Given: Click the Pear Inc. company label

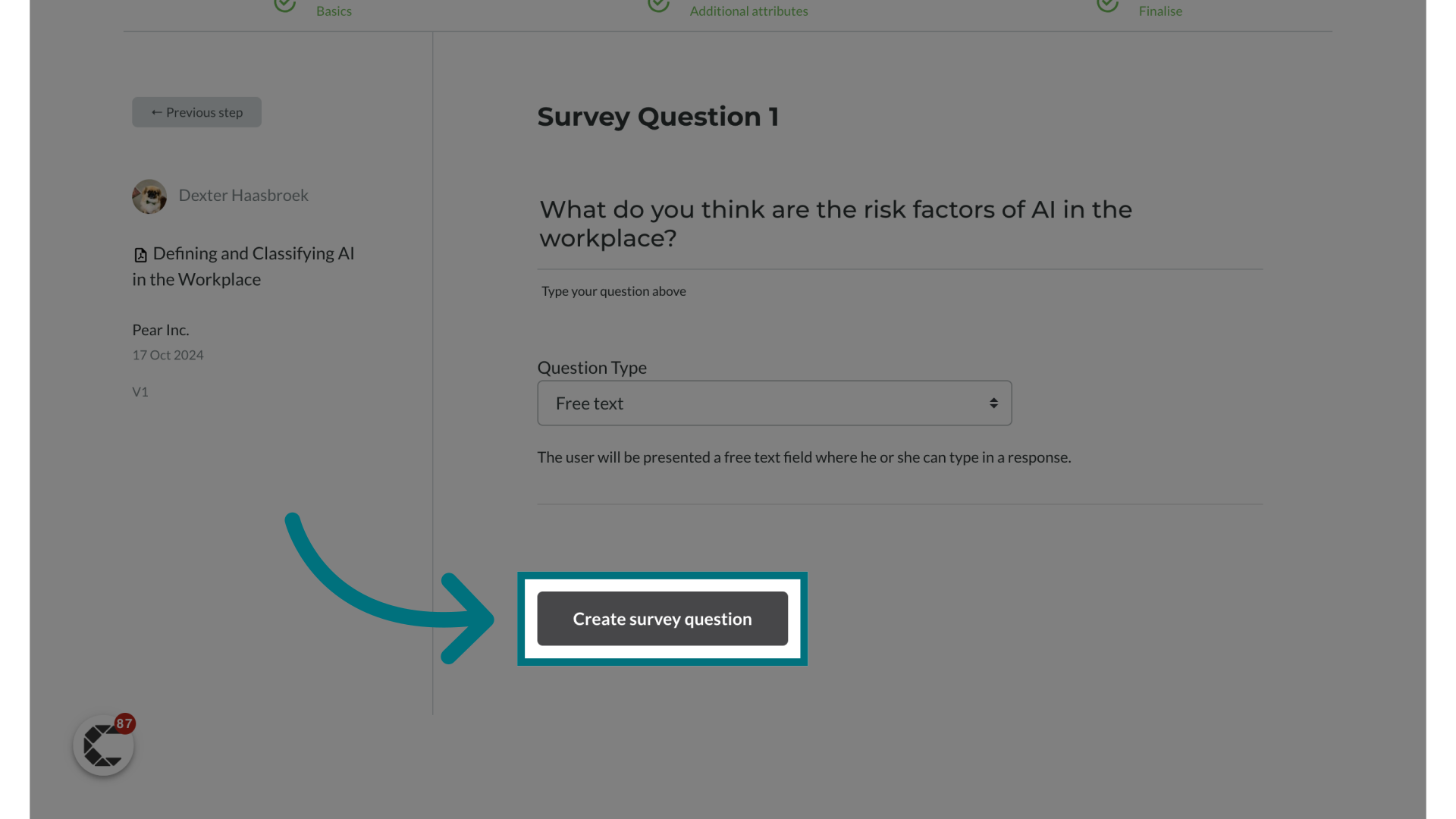Looking at the screenshot, I should [x=161, y=329].
